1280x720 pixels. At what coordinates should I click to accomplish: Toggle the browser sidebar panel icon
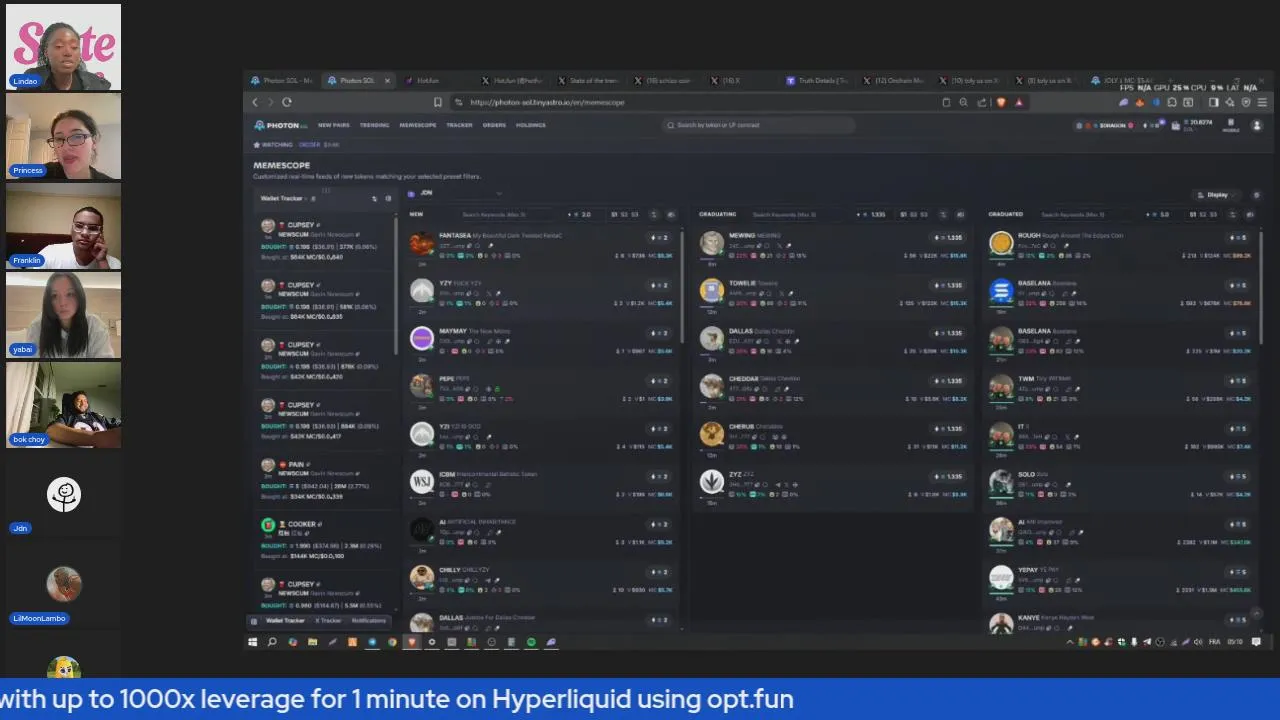click(1214, 102)
